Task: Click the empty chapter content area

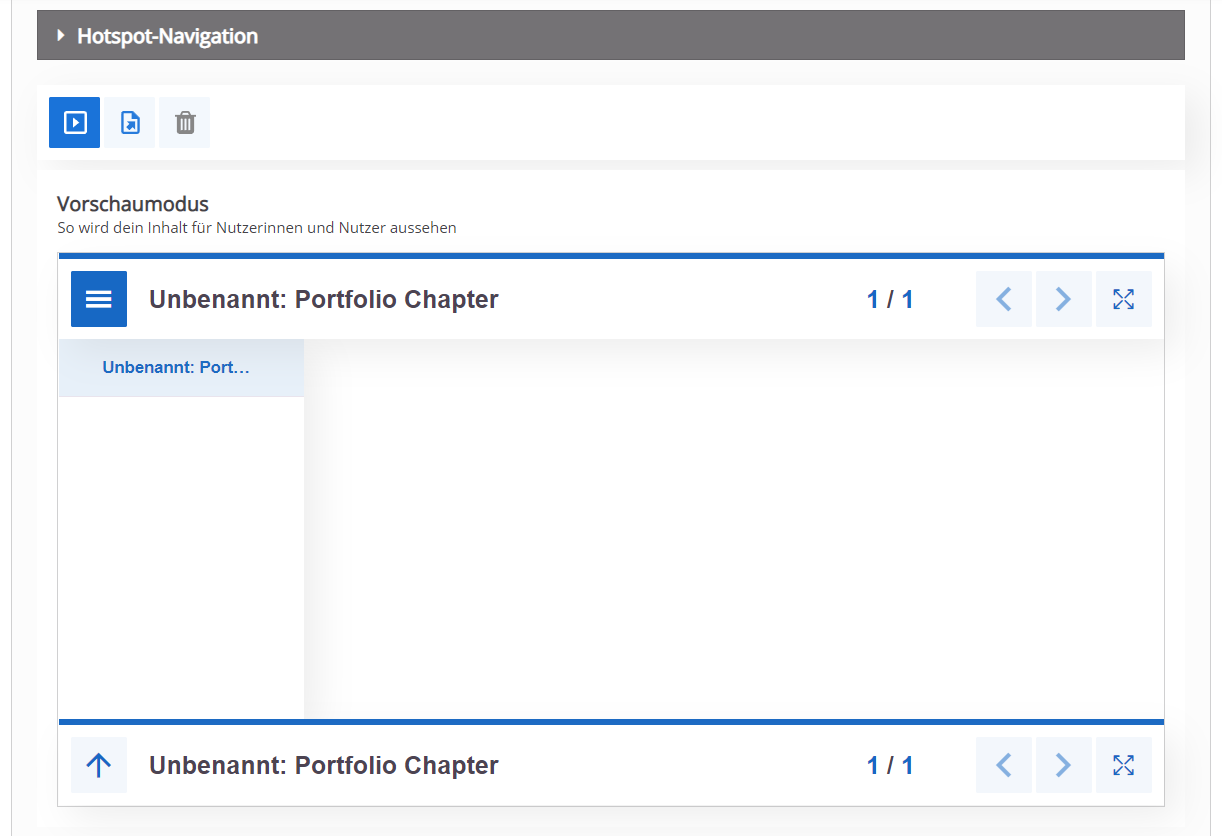Action: 734,529
